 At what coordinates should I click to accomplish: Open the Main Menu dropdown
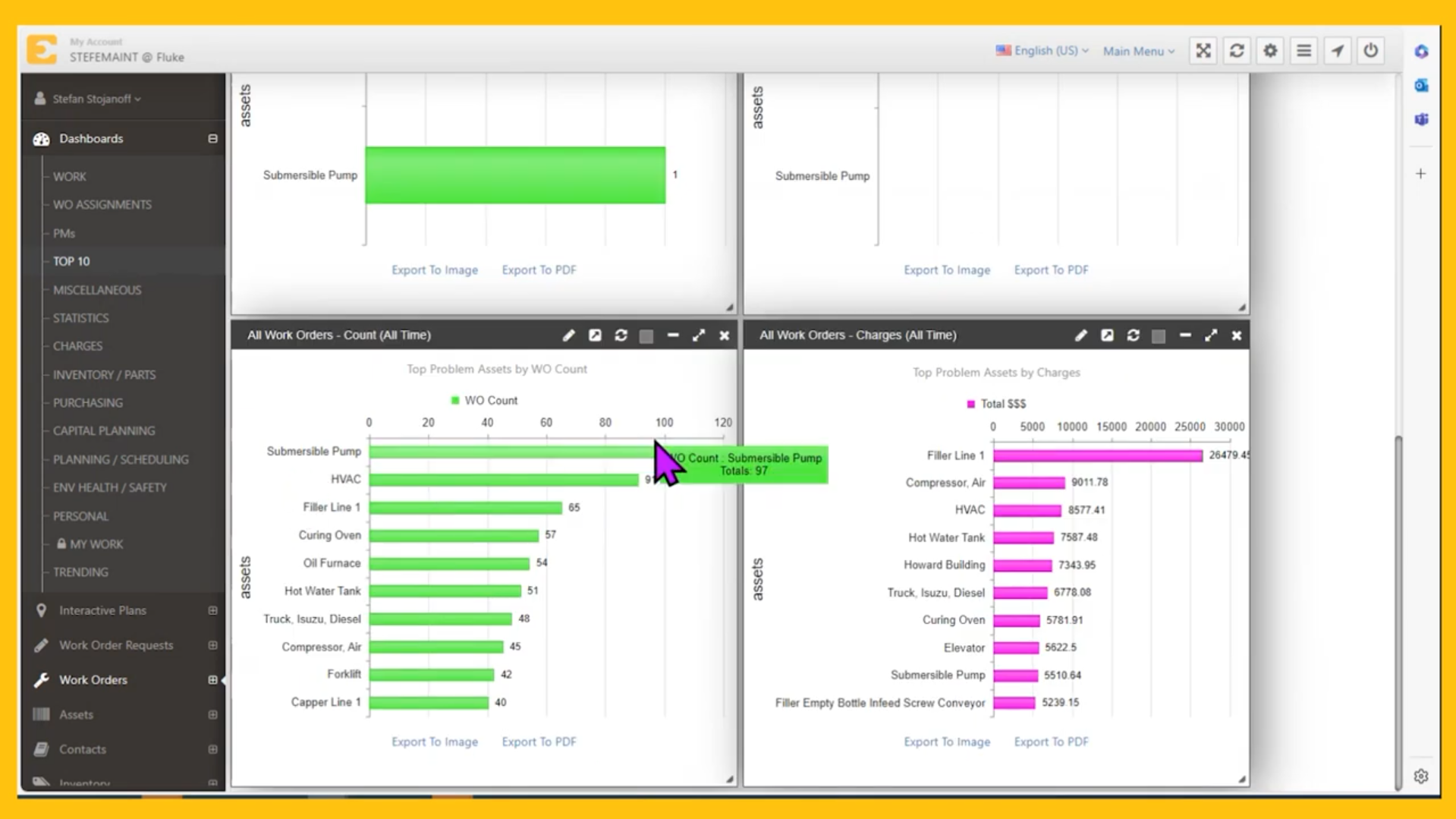click(x=1139, y=51)
